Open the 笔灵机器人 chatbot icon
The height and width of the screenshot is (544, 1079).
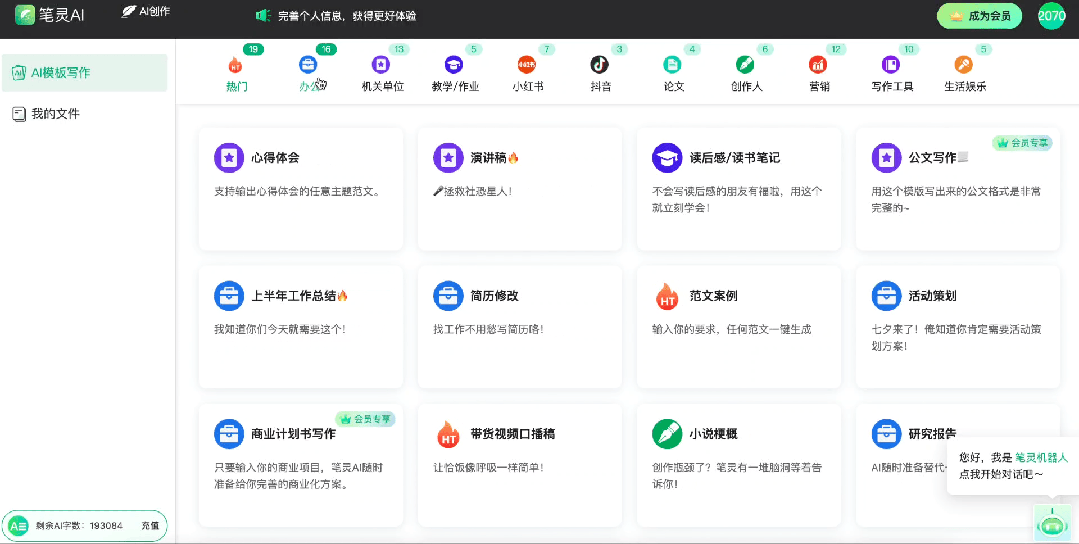coord(1051,523)
